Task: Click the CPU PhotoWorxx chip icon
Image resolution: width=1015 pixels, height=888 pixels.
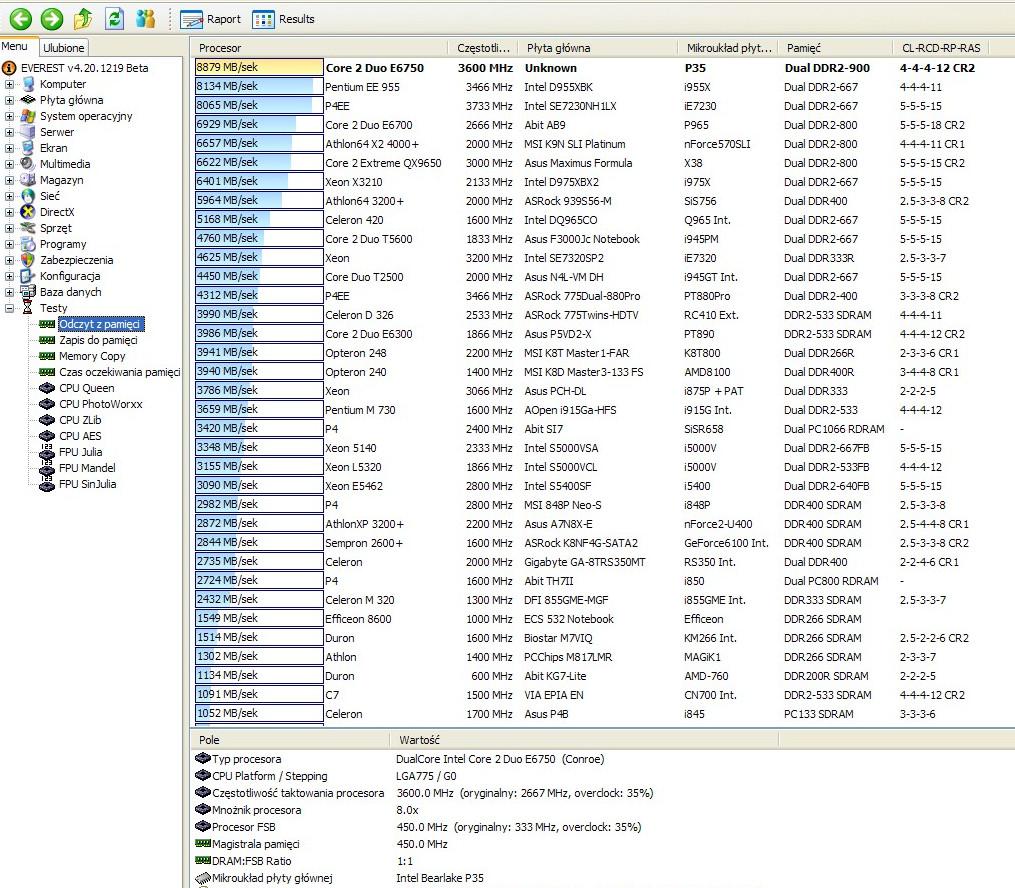Action: 46,404
